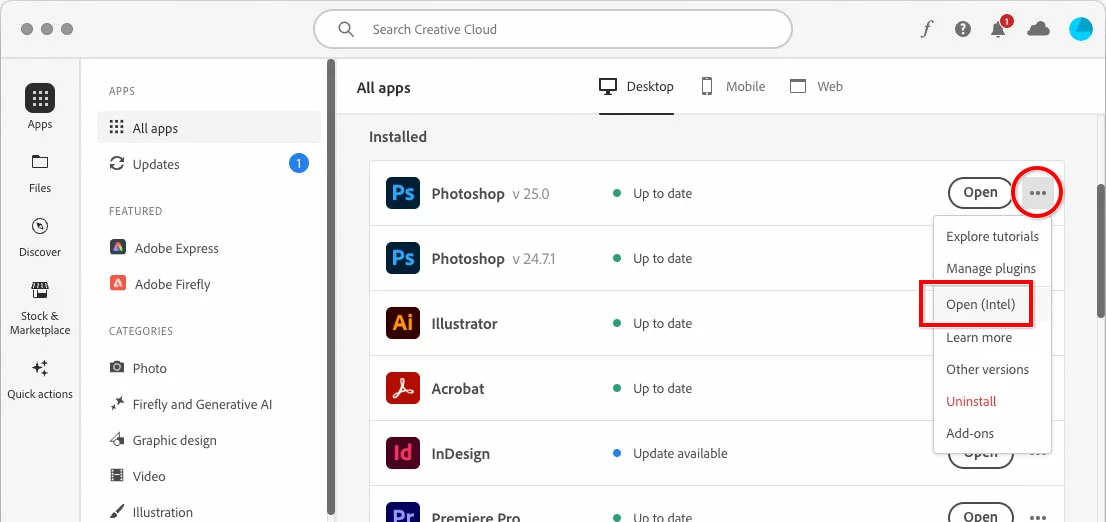The width and height of the screenshot is (1106, 522).
Task: Click the fonts 'f' icon
Action: [x=927, y=29]
